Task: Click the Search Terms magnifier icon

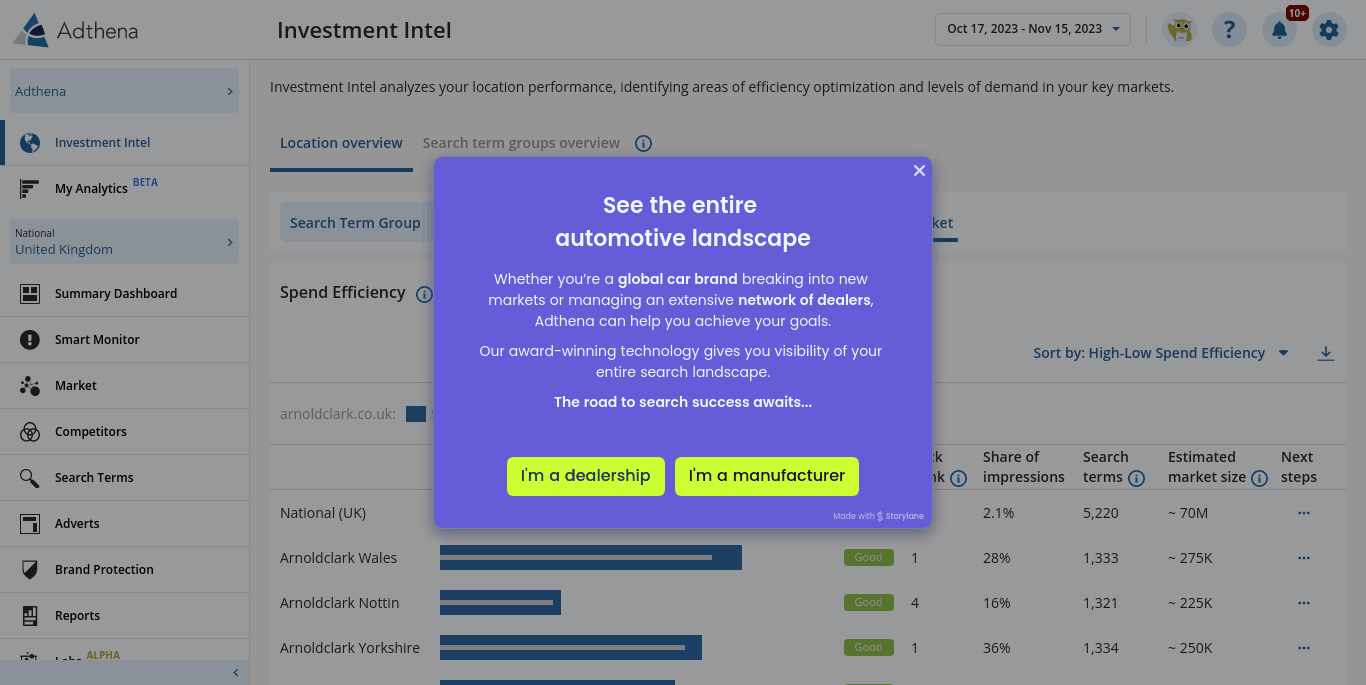Action: [x=30, y=478]
